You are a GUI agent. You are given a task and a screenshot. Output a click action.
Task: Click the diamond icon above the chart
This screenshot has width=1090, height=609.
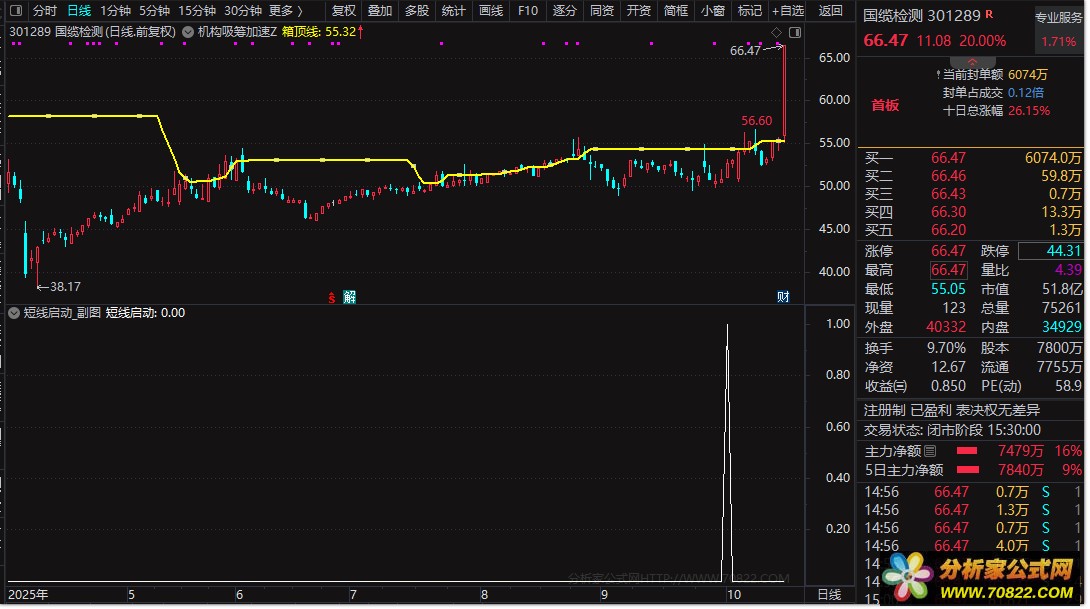click(x=776, y=32)
